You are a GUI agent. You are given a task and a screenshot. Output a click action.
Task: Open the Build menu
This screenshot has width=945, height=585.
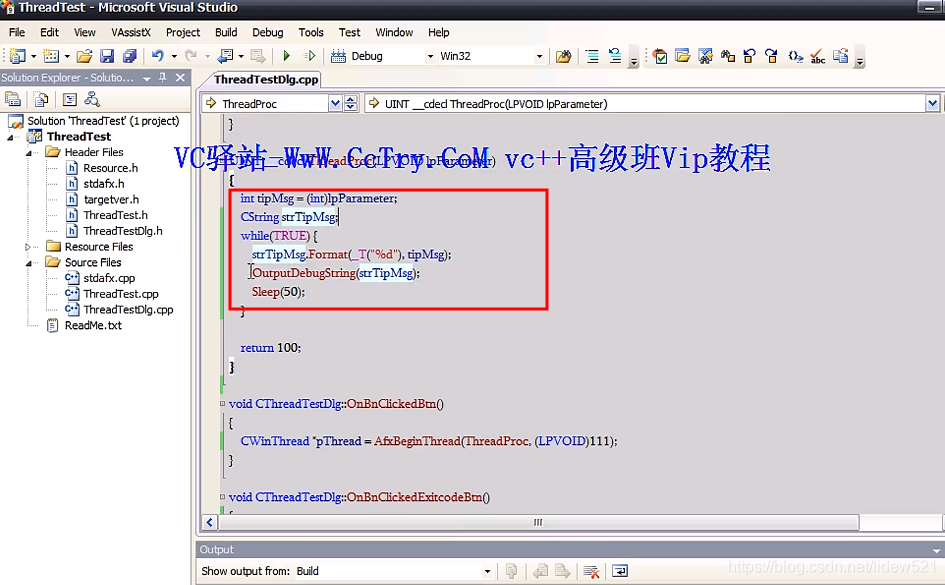pyautogui.click(x=226, y=33)
